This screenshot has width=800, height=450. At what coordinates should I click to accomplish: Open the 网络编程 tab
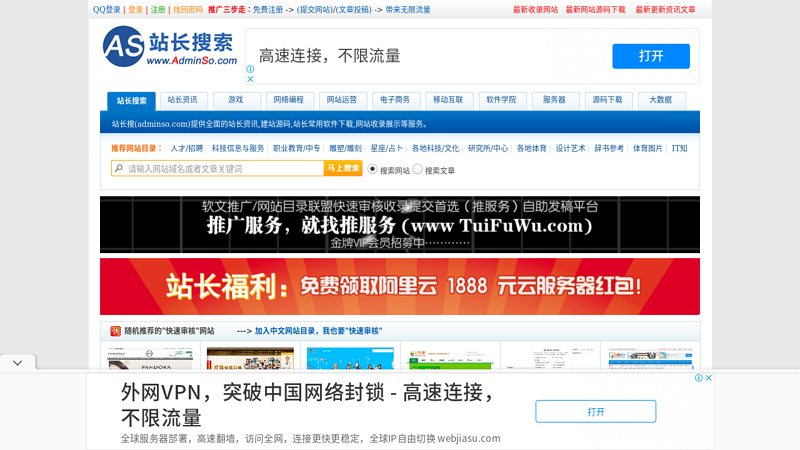pyautogui.click(x=289, y=100)
